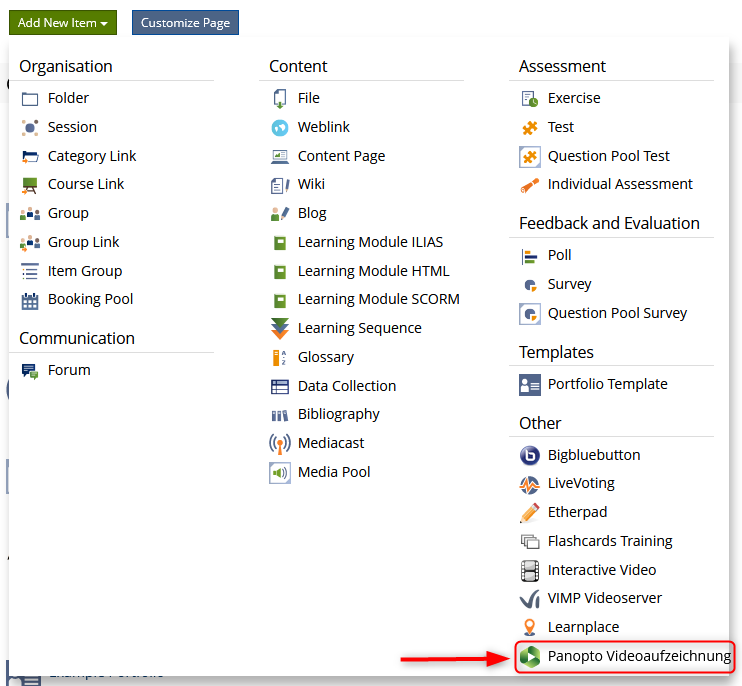Click the Data Collection table icon
This screenshot has width=742, height=686.
click(280, 387)
